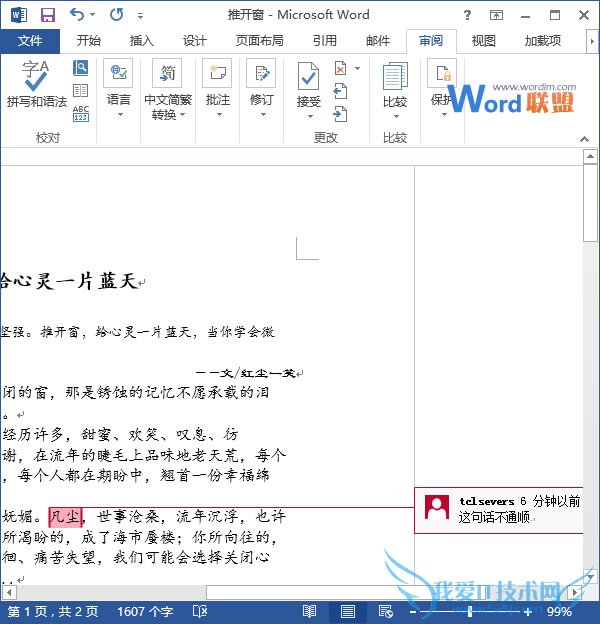Image resolution: width=600 pixels, height=624 pixels.
Task: Expand the 比较 dropdown arrow
Action: (x=396, y=117)
